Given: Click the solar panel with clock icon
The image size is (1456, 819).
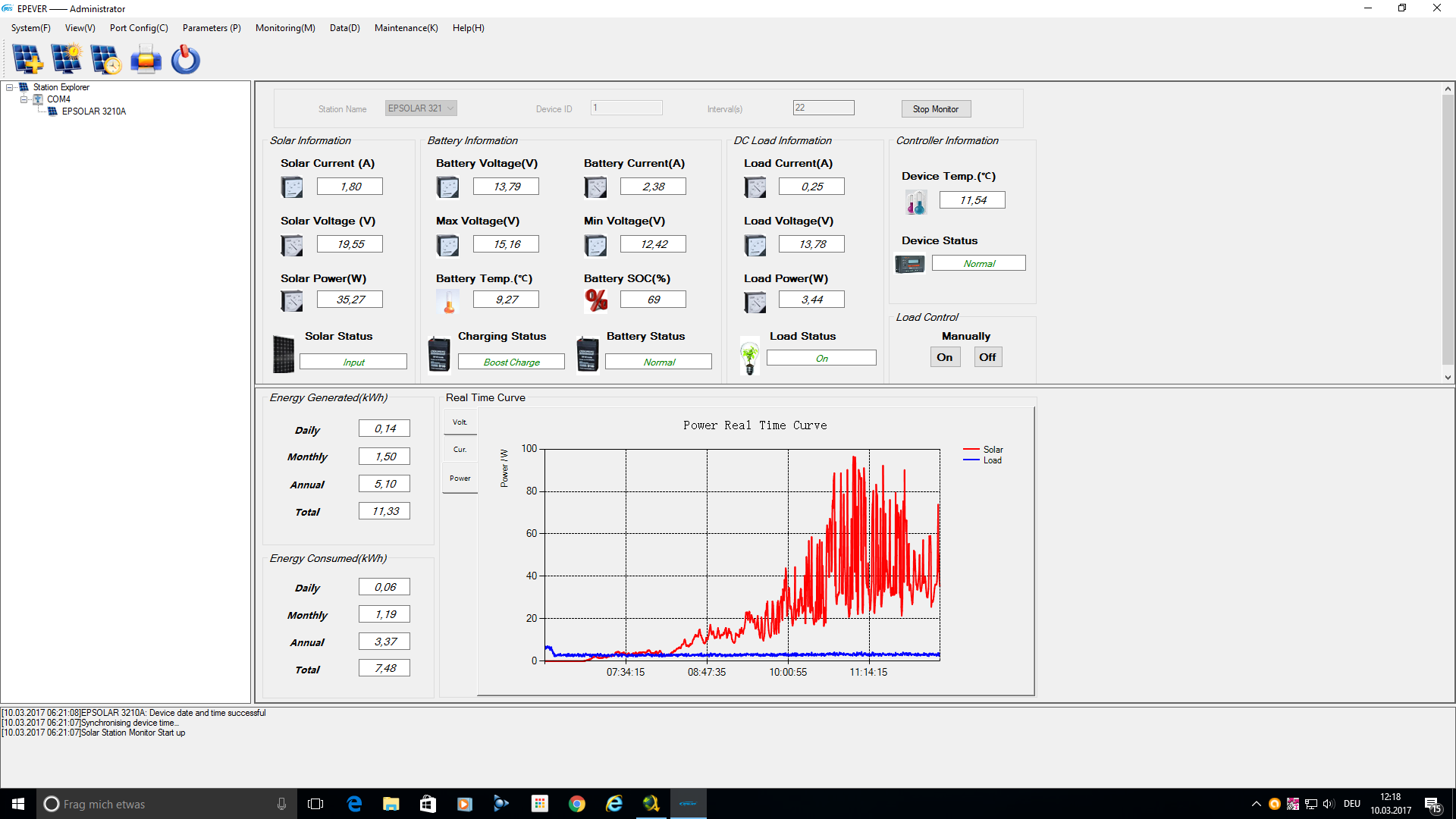Looking at the screenshot, I should tap(106, 59).
